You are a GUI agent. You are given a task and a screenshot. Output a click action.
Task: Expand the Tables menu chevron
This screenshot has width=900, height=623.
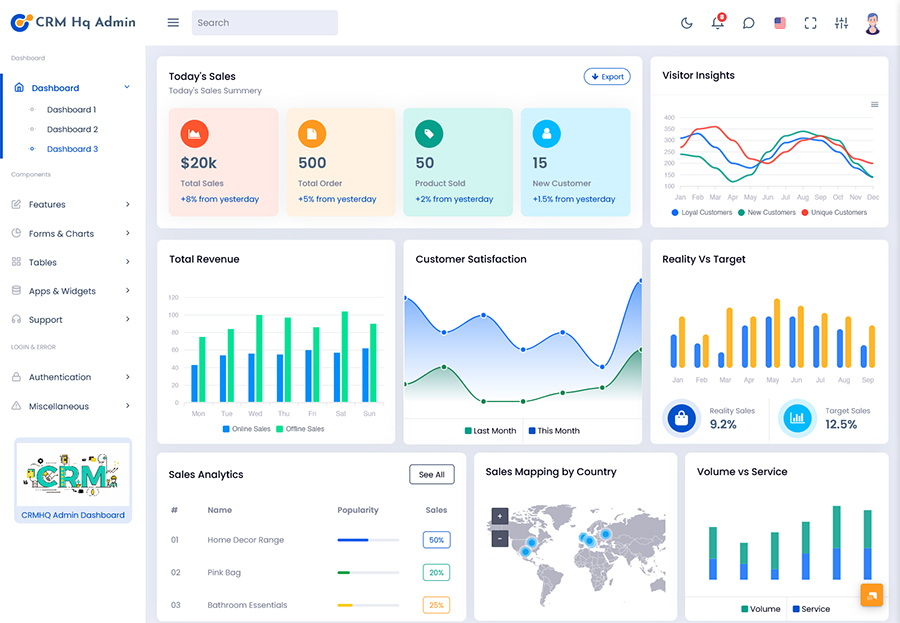(x=127, y=262)
